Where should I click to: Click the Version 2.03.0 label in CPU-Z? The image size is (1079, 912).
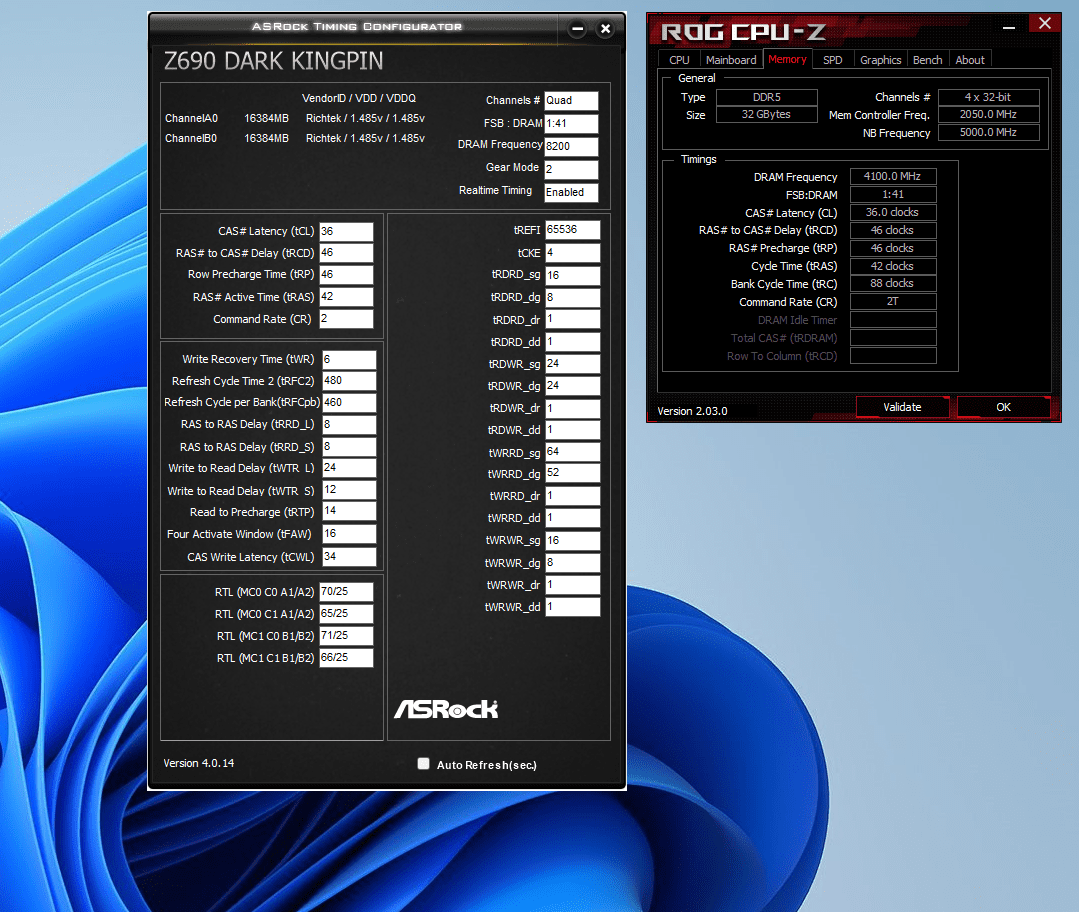click(x=692, y=411)
